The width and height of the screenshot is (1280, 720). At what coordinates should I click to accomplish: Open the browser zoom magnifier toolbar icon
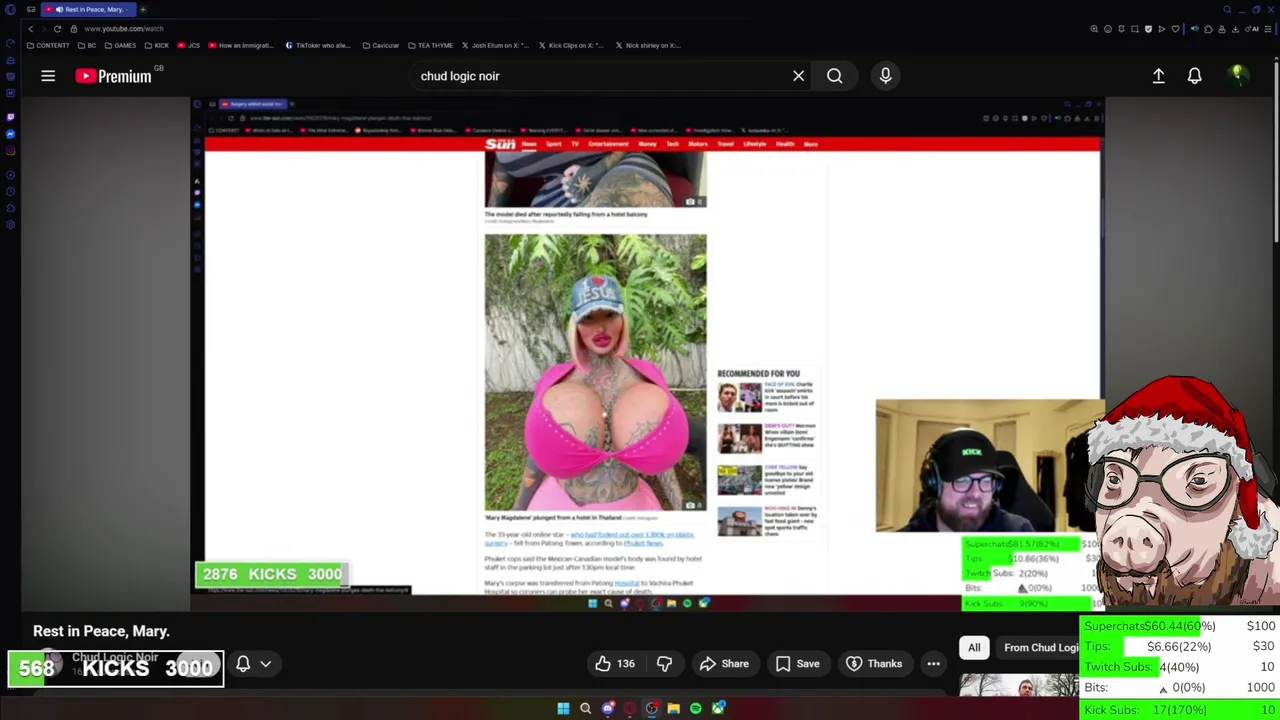(x=1094, y=29)
